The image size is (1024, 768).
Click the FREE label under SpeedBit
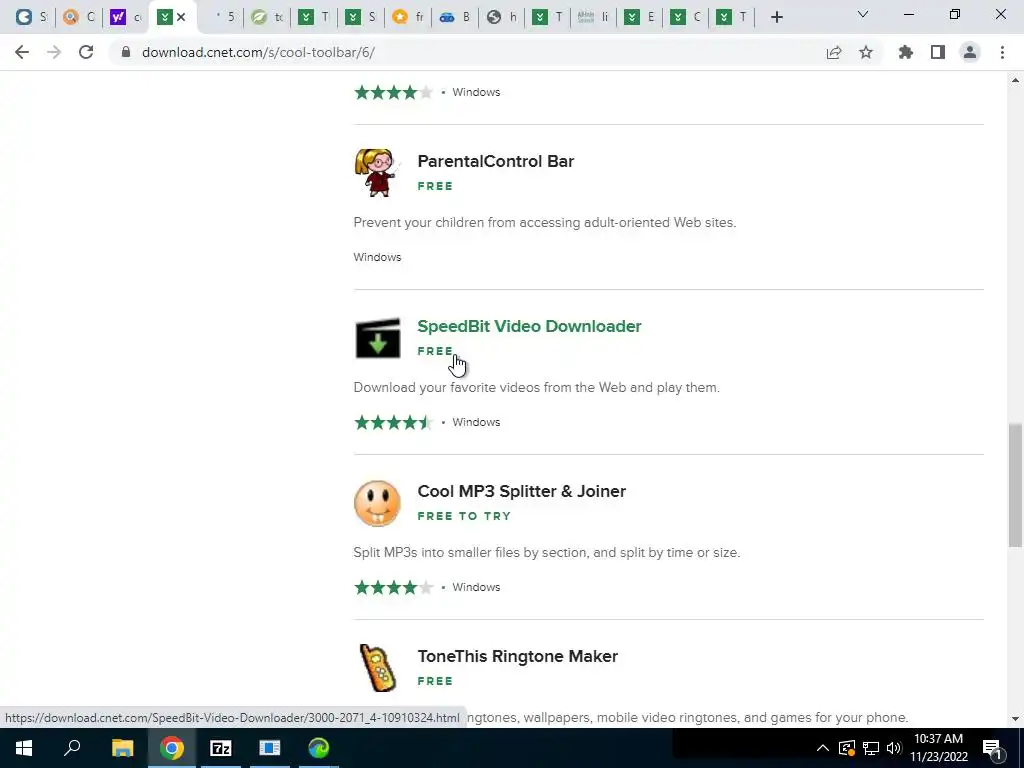pyautogui.click(x=435, y=351)
